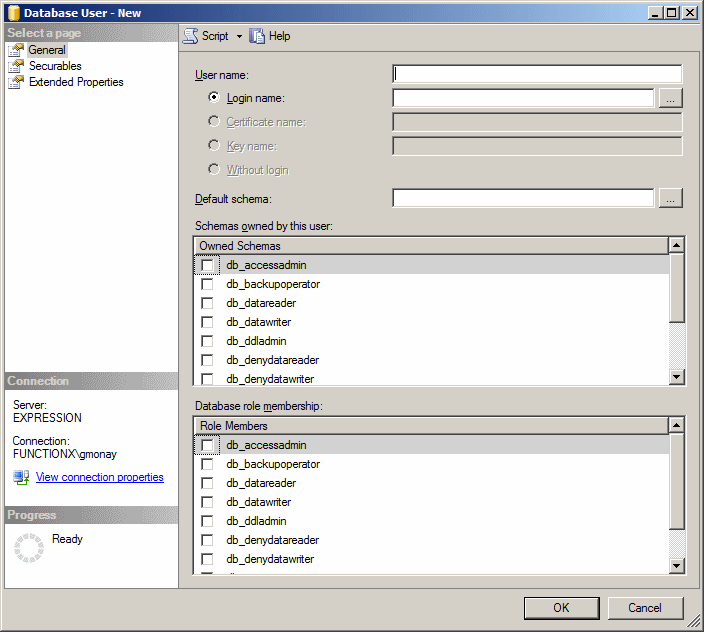
Task: Click the database cylinder title bar icon
Action: click(x=14, y=13)
